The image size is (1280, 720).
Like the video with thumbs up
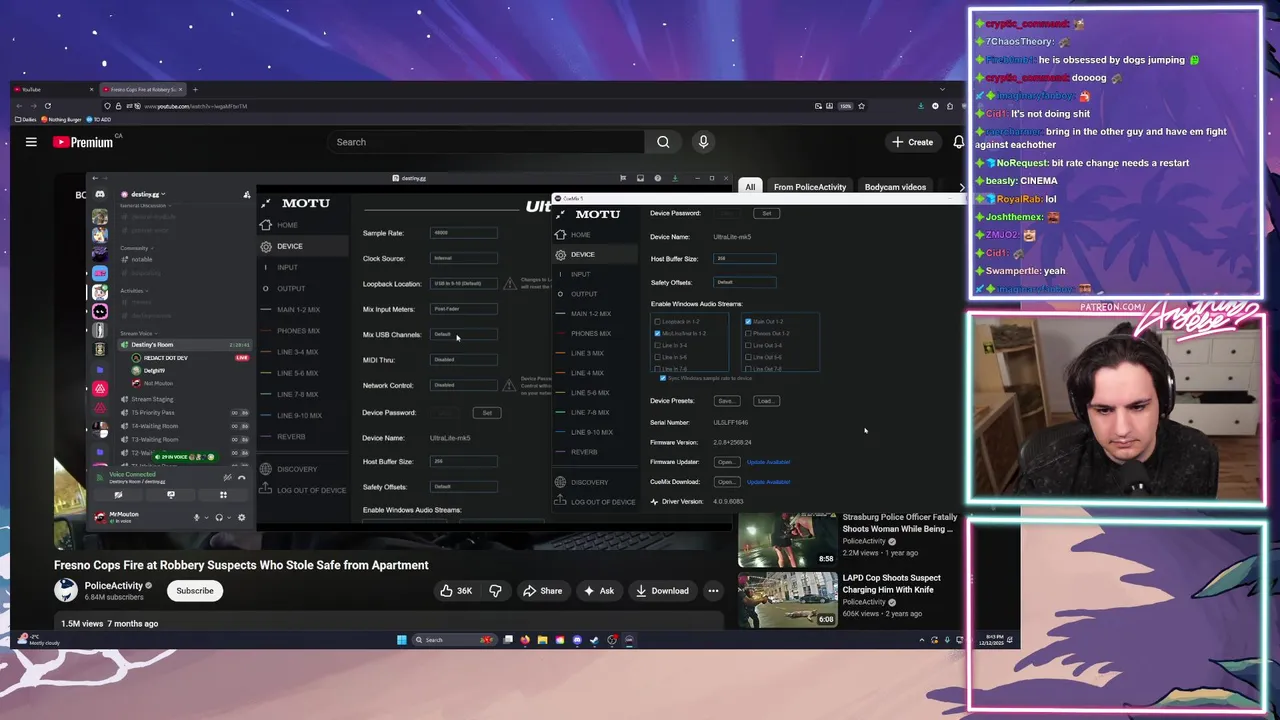point(456,591)
